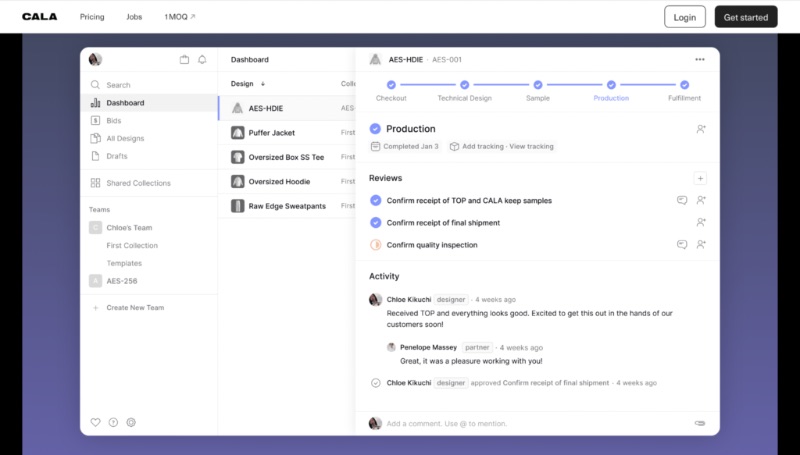
Task: Click the Get started button
Action: coord(746,17)
